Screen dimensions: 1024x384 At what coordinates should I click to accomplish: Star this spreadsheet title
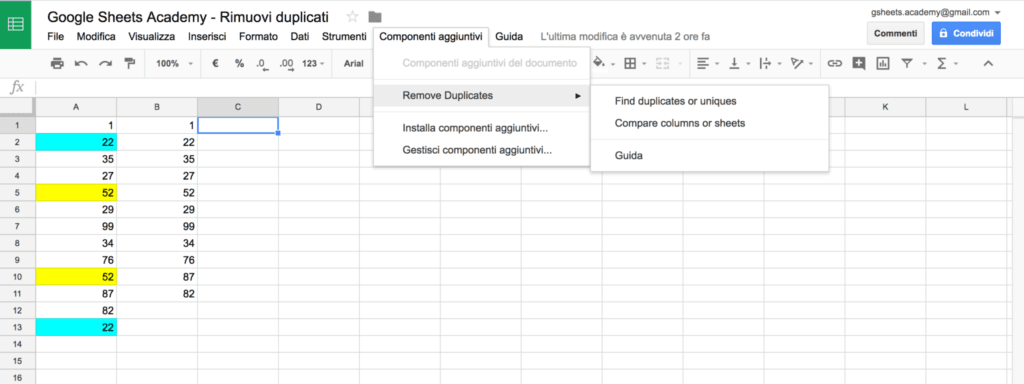point(353,16)
